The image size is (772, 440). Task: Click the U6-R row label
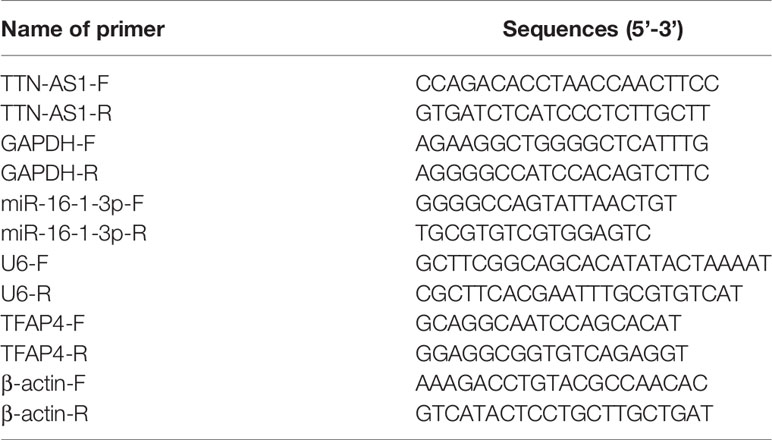click(26, 293)
